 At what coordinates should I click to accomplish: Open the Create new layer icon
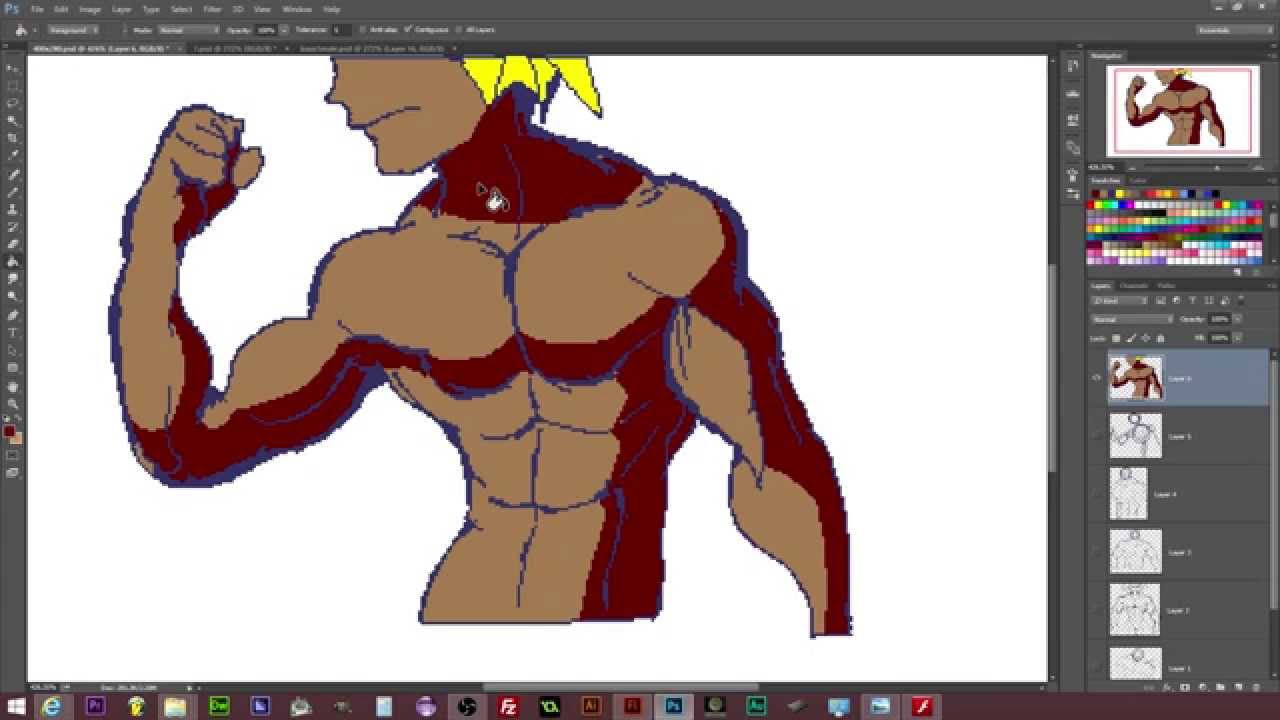(x=1237, y=686)
